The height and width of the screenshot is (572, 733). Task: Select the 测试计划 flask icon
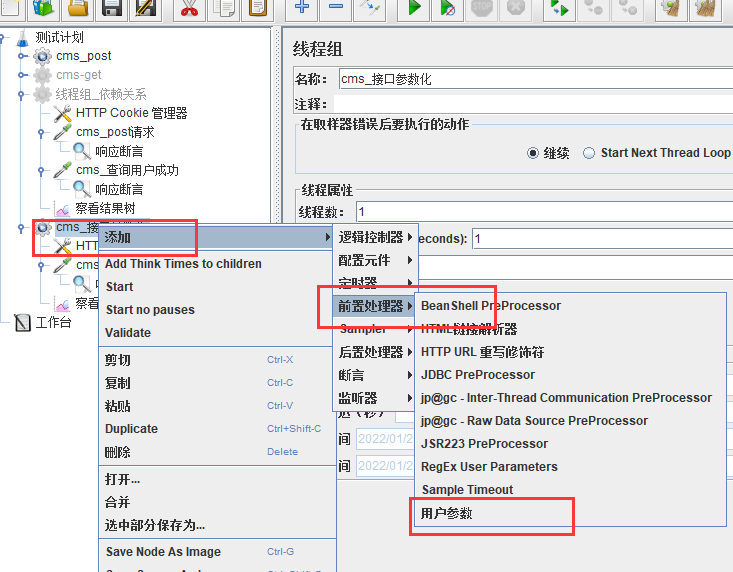22,38
